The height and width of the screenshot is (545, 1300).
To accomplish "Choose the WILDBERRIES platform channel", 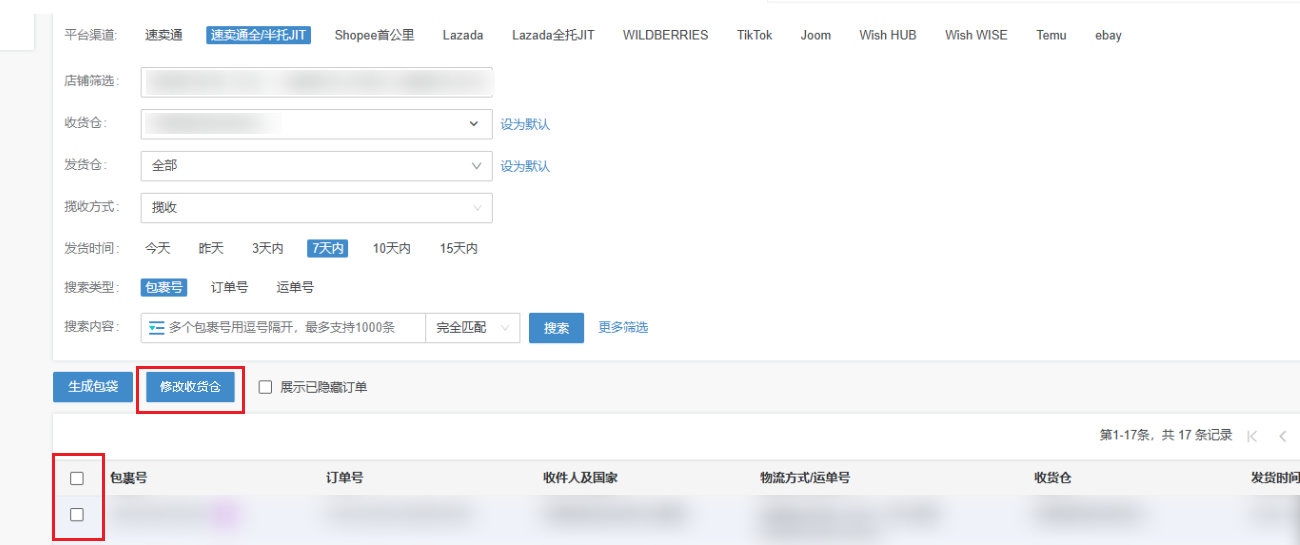I will pyautogui.click(x=665, y=35).
